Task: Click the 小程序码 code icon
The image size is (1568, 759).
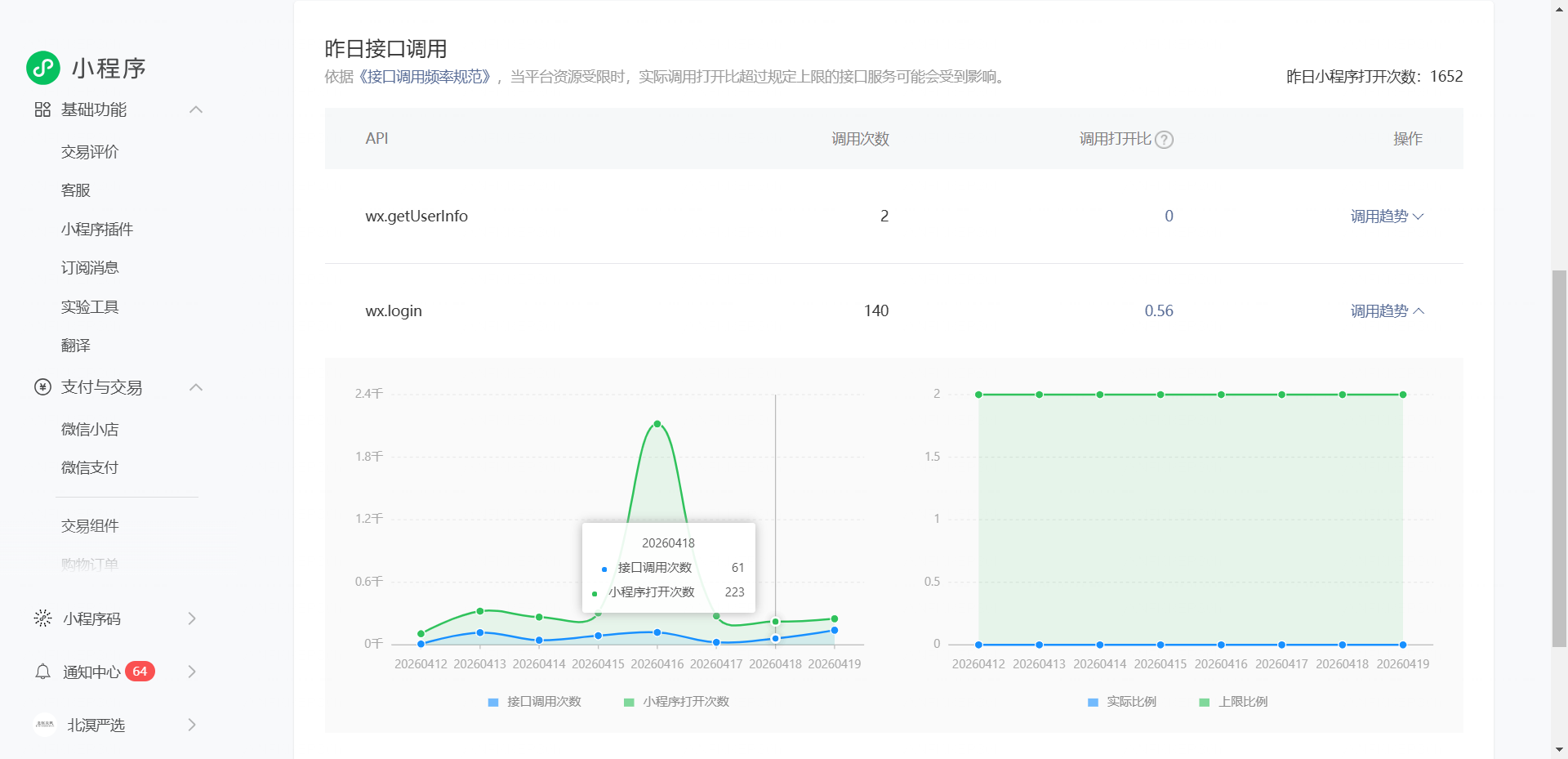Action: [x=42, y=618]
